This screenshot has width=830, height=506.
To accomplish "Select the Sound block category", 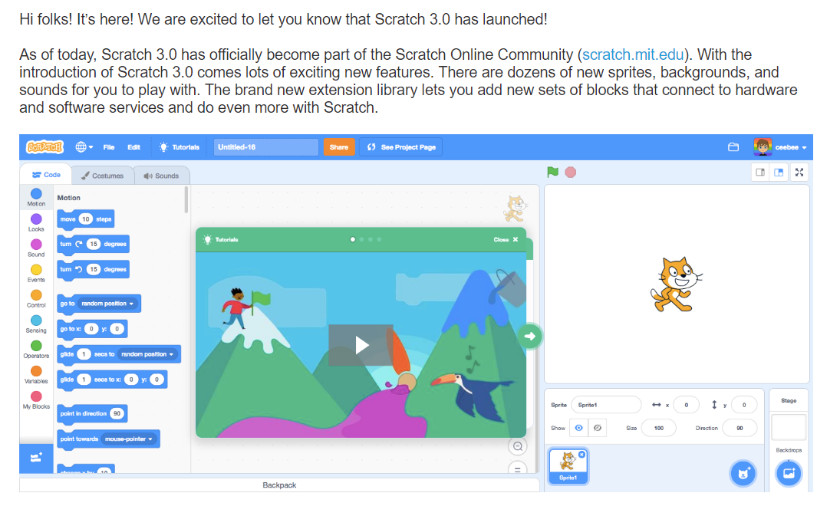I will [x=36, y=248].
